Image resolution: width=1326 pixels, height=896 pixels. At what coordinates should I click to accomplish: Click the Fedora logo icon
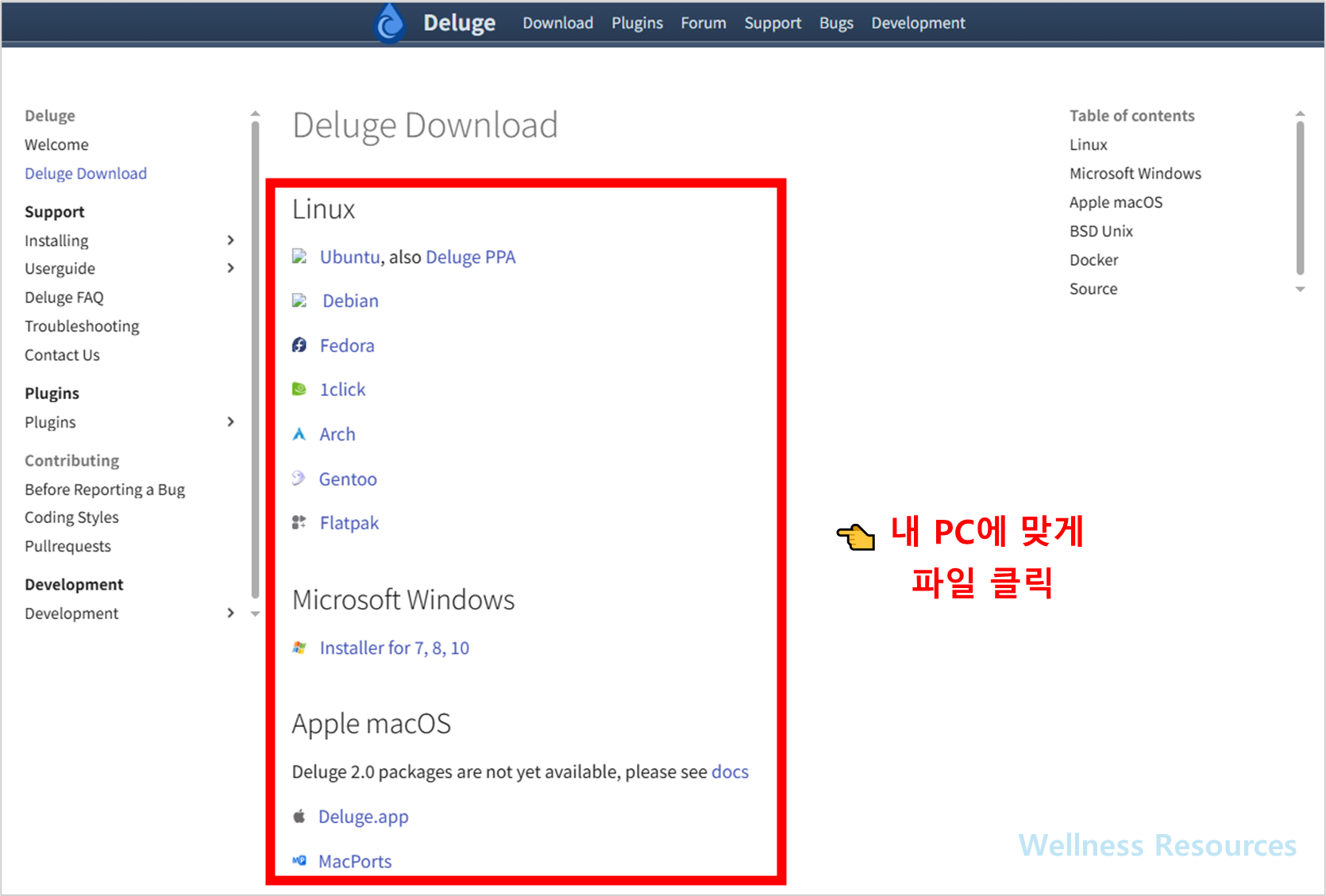click(299, 345)
